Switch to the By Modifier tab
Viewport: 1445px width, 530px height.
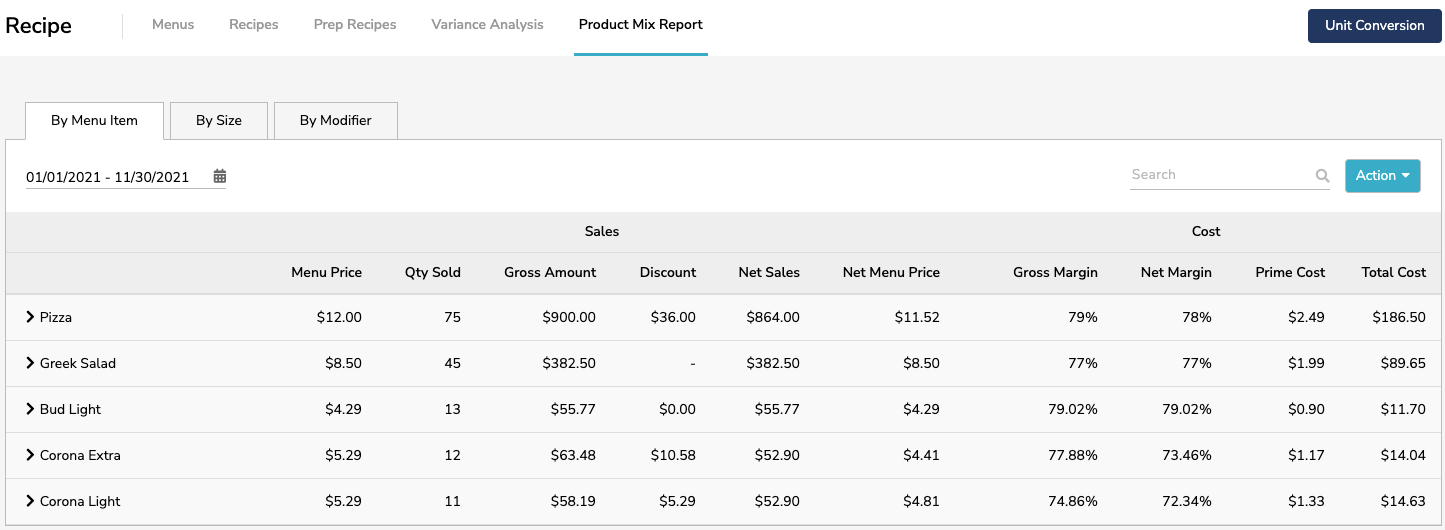(336, 120)
